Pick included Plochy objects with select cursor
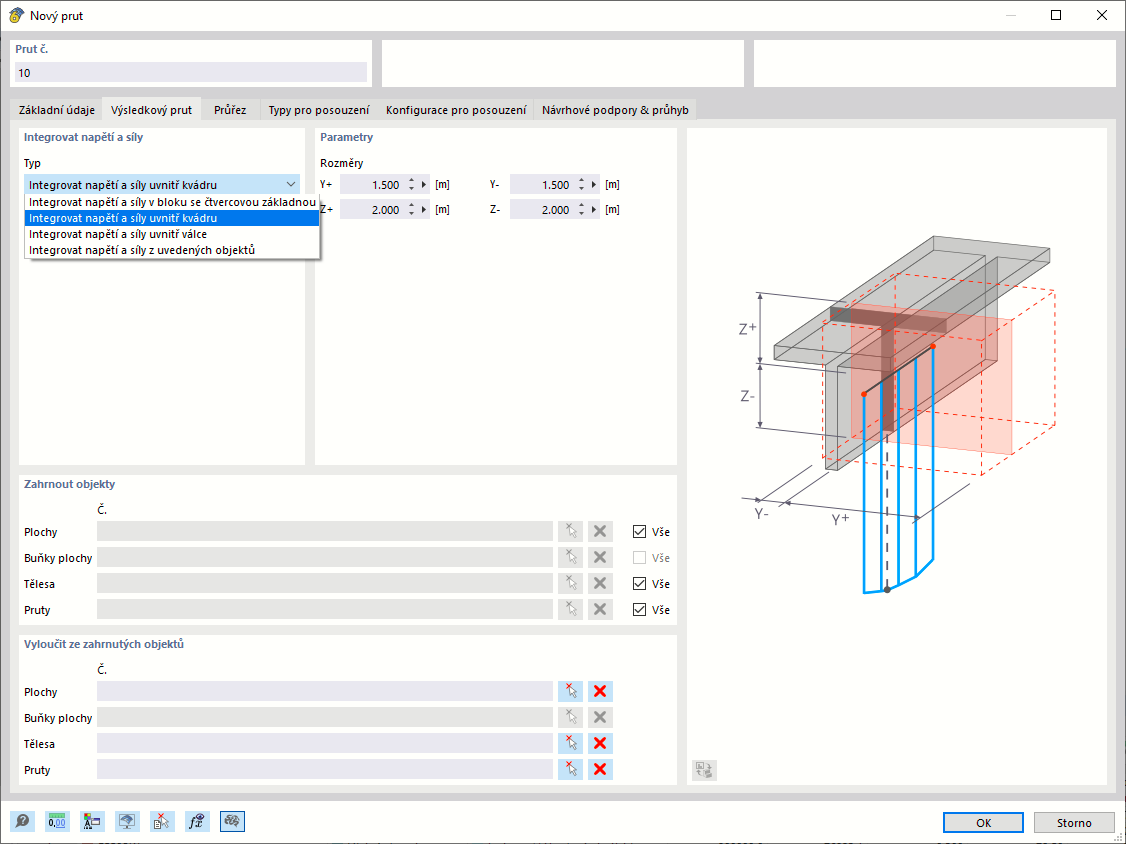This screenshot has height=844, width=1126. pyautogui.click(x=571, y=532)
